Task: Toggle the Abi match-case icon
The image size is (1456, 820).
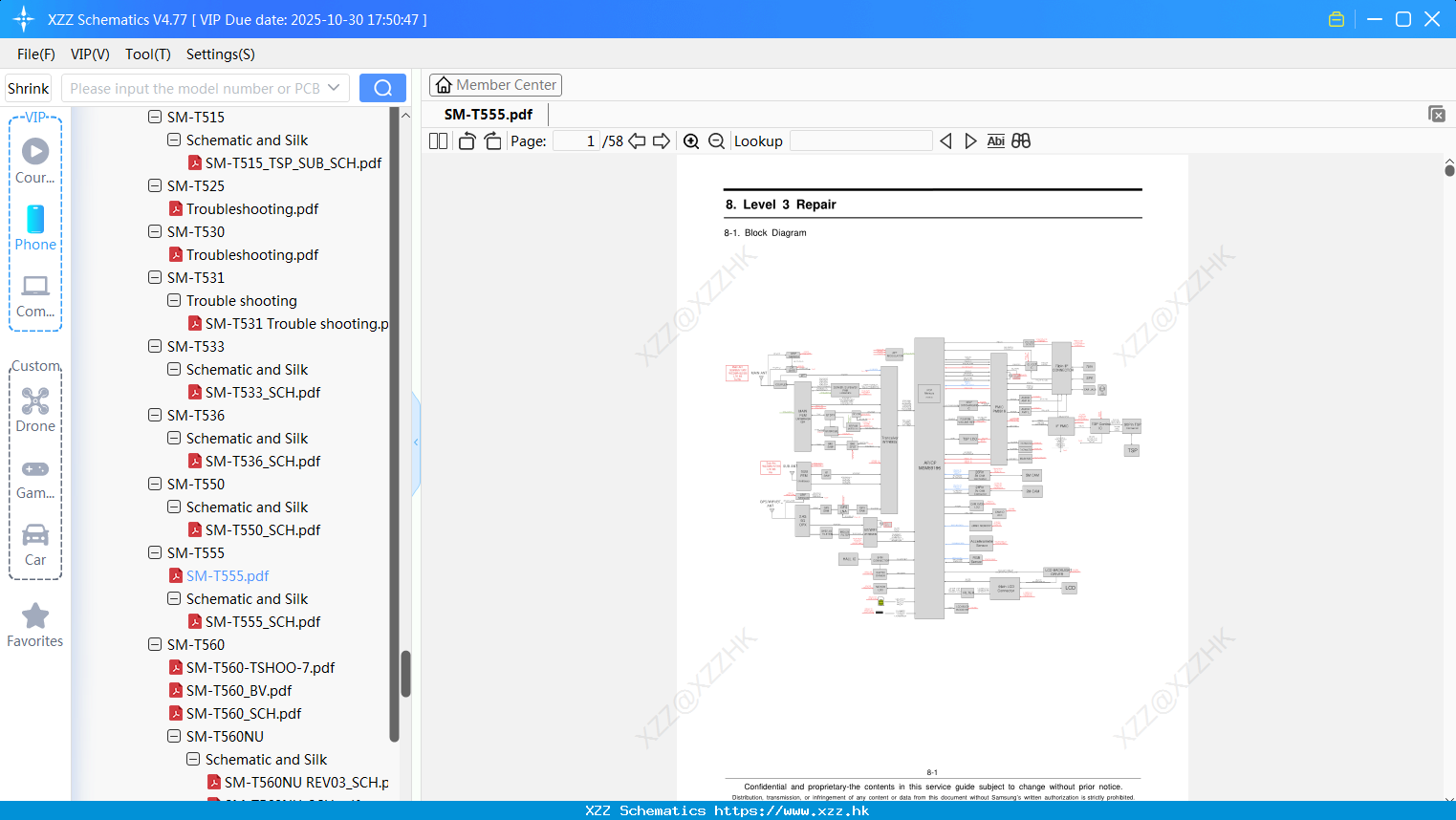Action: coord(995,140)
